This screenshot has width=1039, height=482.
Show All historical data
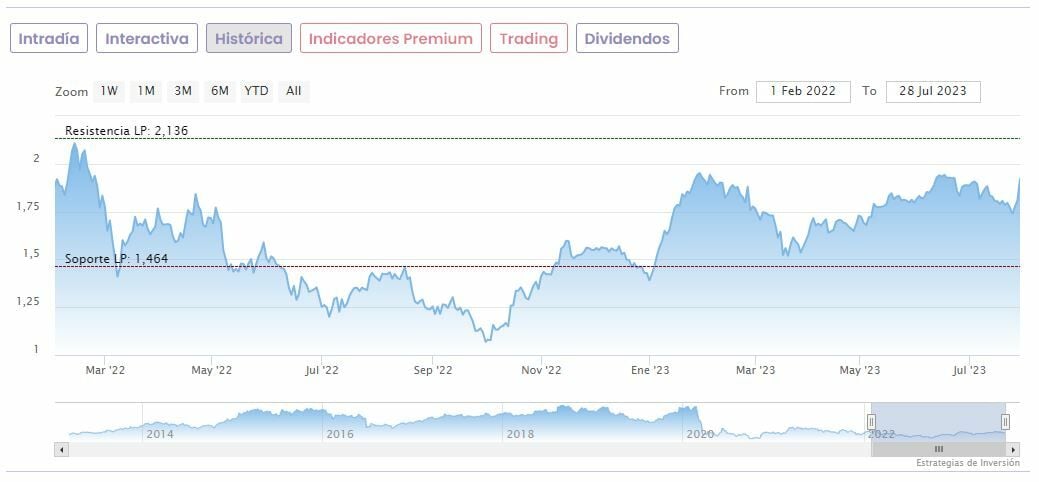coord(293,91)
